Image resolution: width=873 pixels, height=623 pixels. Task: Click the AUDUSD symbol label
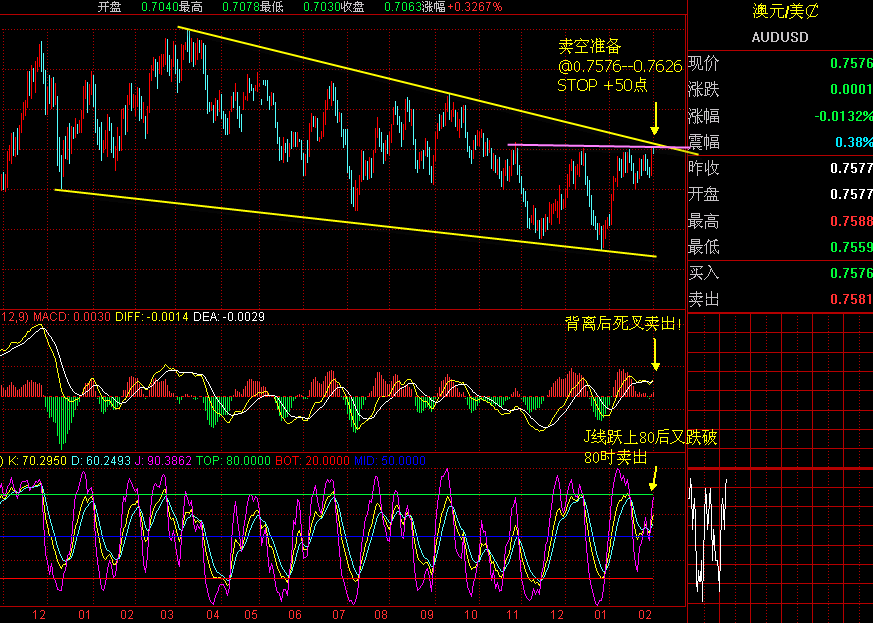click(779, 37)
